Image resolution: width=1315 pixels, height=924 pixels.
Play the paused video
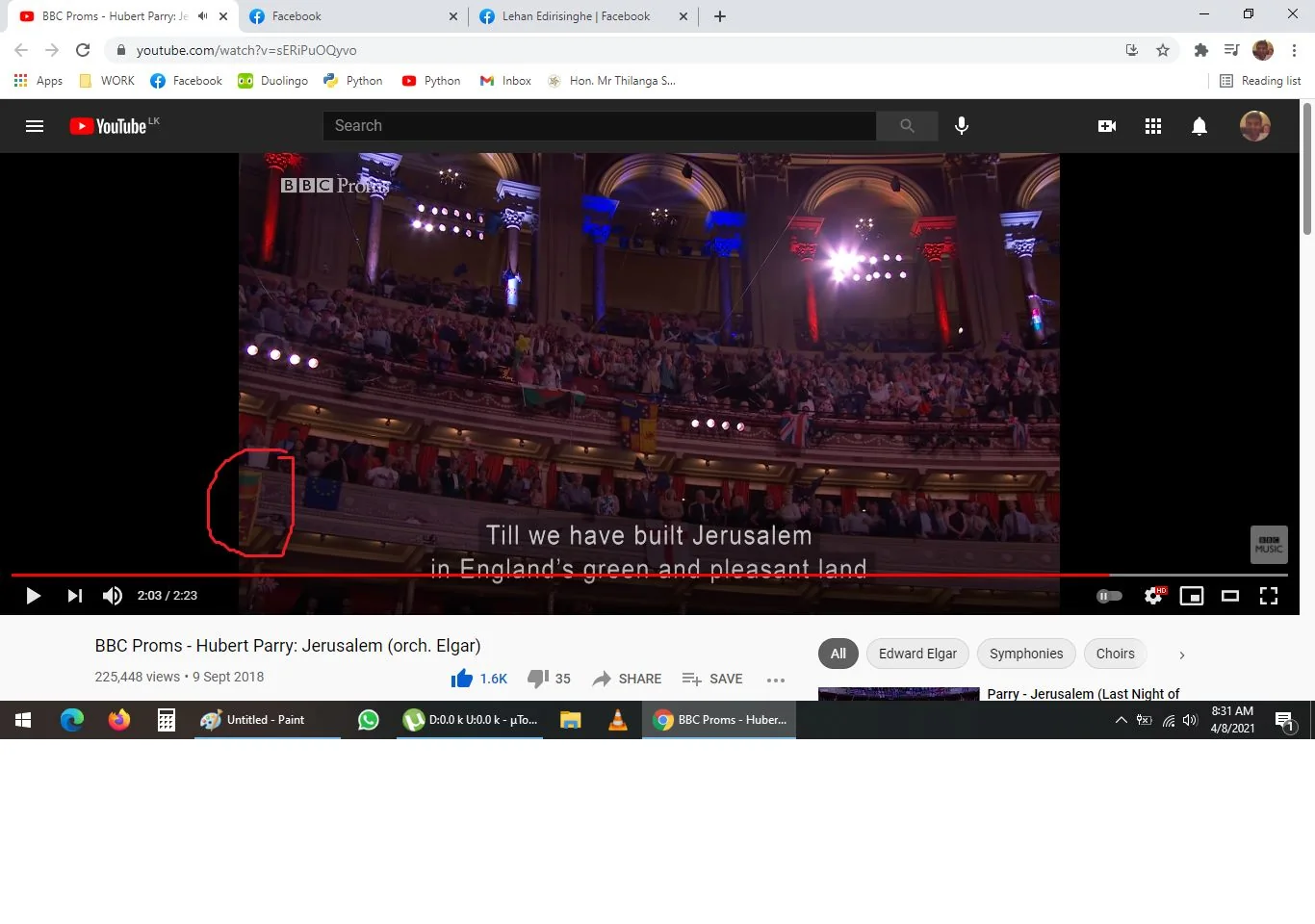tap(33, 596)
